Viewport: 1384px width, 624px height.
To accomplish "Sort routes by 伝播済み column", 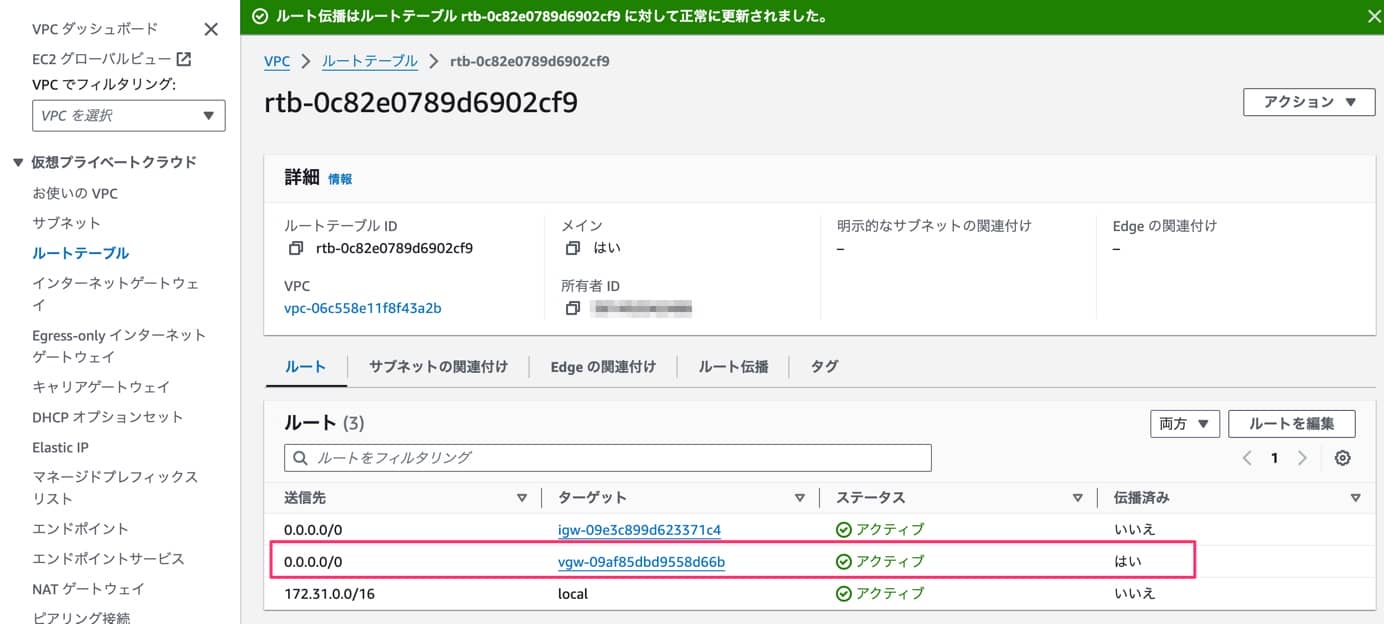I will (1355, 497).
